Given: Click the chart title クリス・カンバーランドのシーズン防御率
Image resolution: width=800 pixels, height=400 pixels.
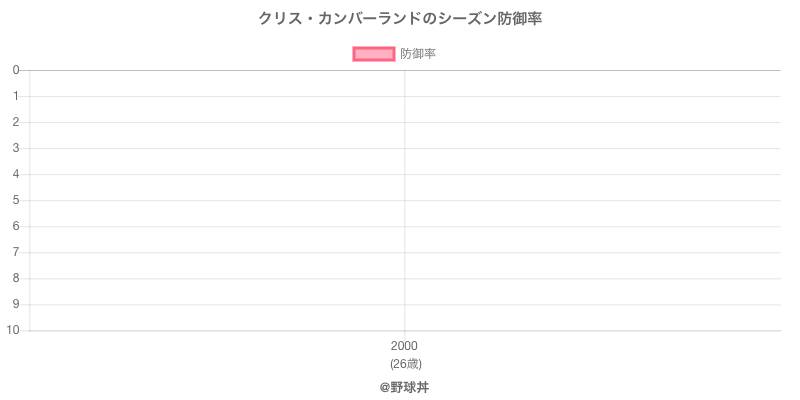Looking at the screenshot, I should coord(400,19).
